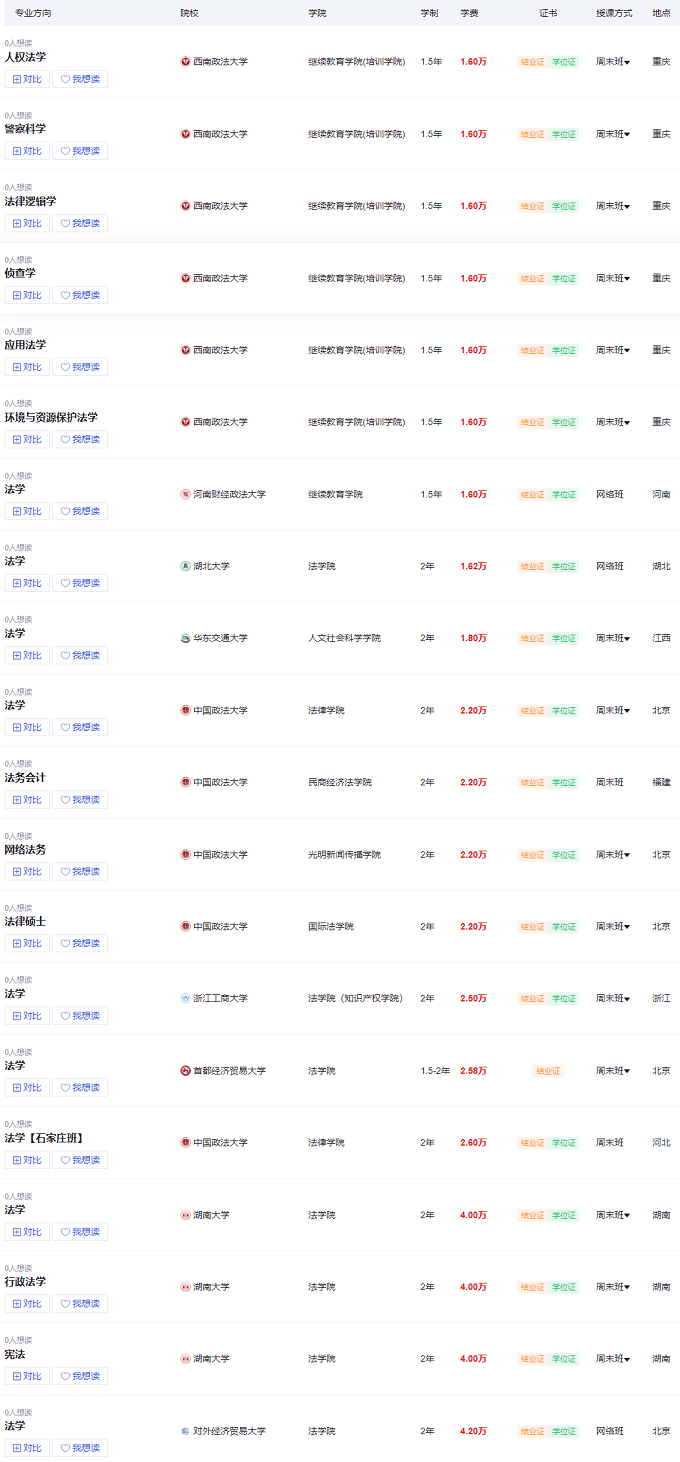This screenshot has height=1462, width=680.
Task: Click the 湖南大学 logo in 行政法学 row
Action: [x=185, y=1287]
